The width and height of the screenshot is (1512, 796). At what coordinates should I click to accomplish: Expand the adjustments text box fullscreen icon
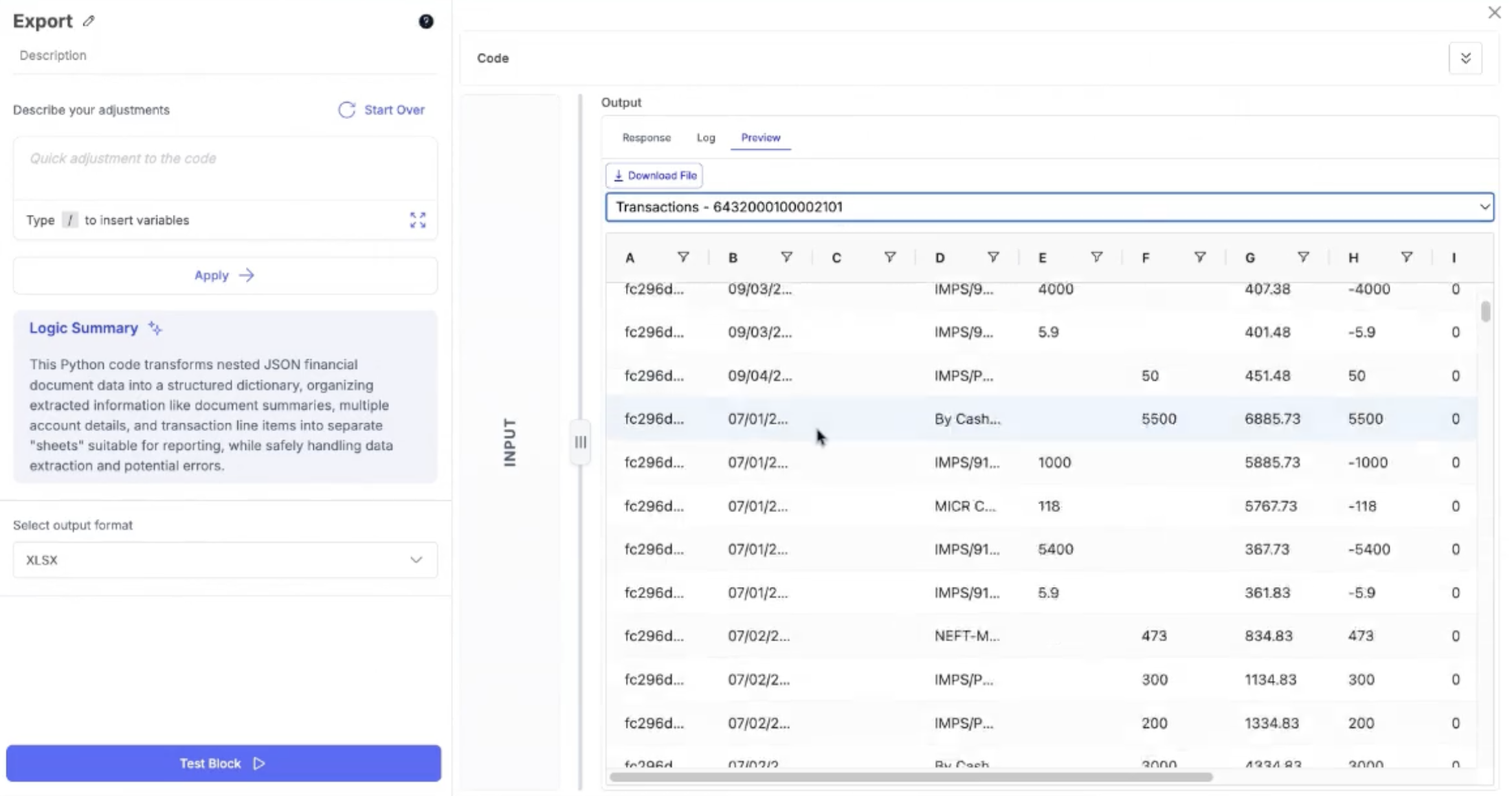417,220
